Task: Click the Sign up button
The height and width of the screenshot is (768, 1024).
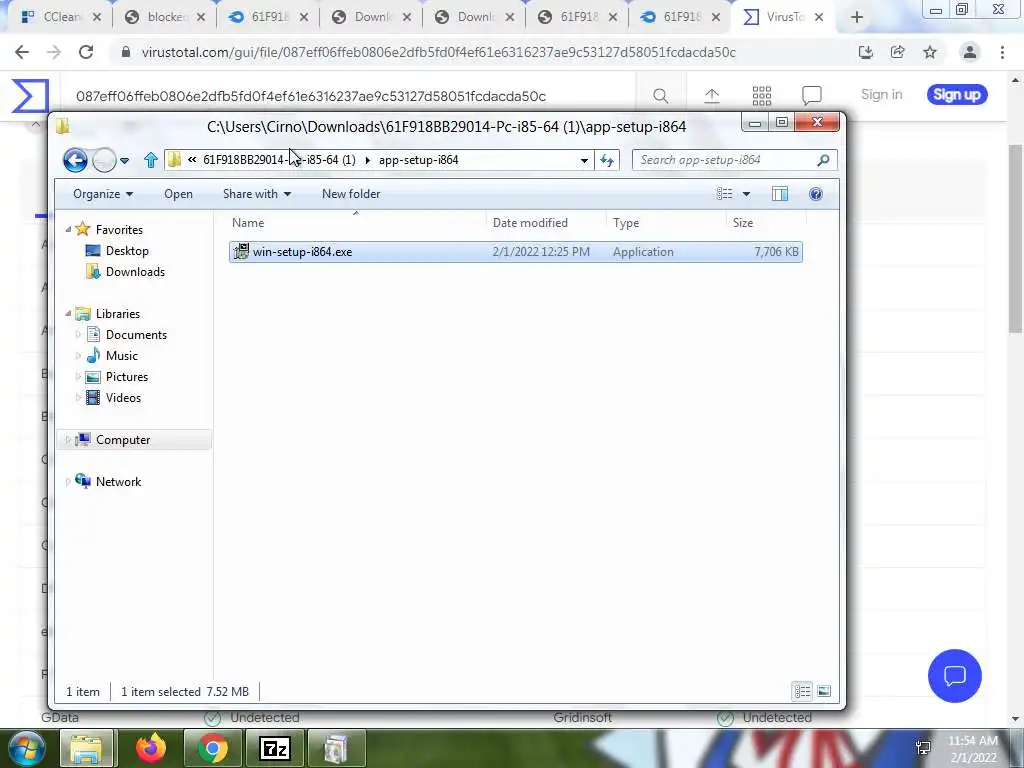Action: [x=957, y=95]
